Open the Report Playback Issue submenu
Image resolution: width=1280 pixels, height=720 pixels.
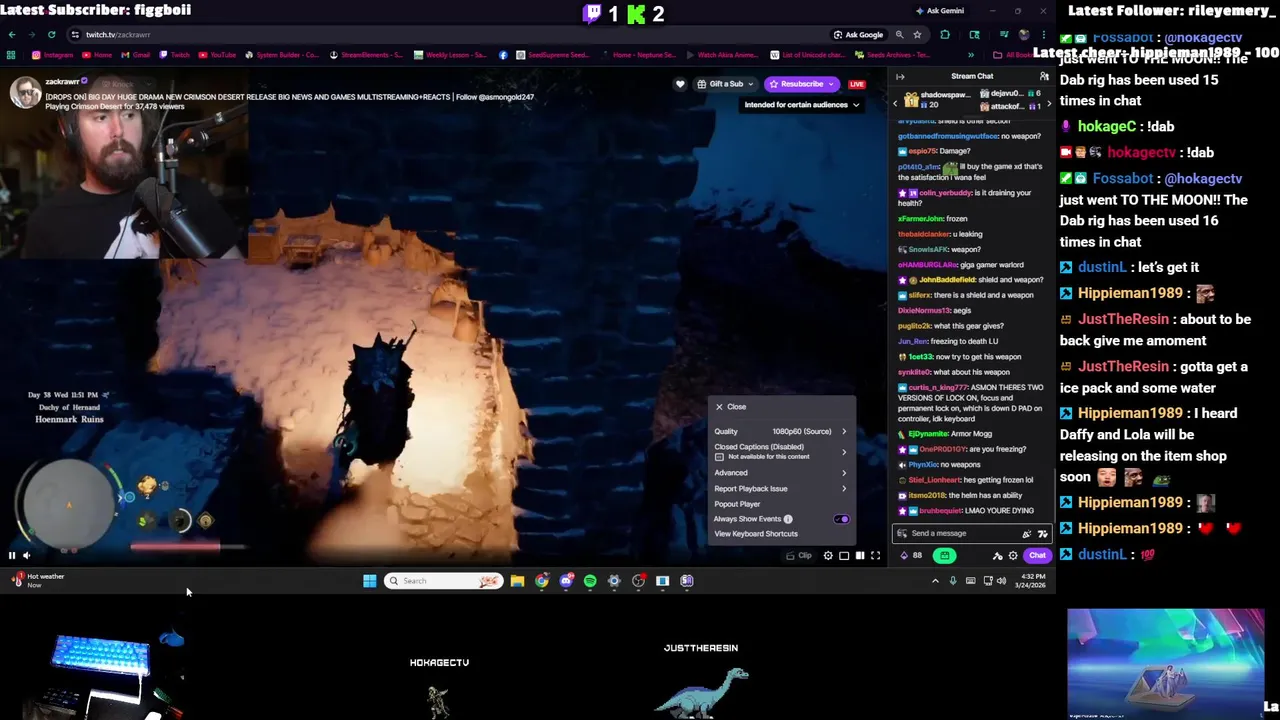(781, 489)
